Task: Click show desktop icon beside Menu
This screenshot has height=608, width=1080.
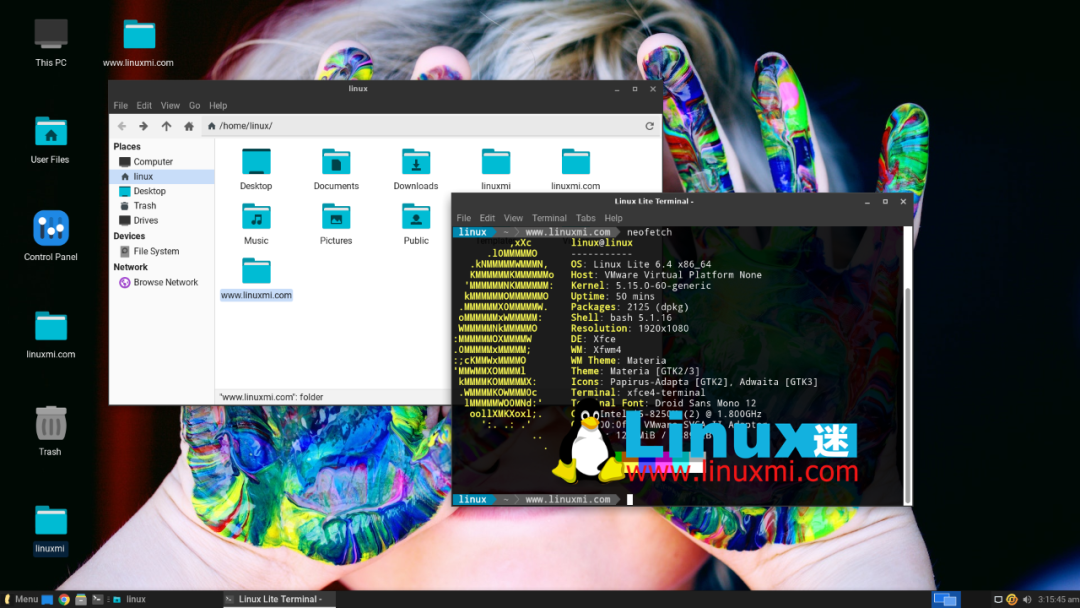Action: tap(47, 600)
